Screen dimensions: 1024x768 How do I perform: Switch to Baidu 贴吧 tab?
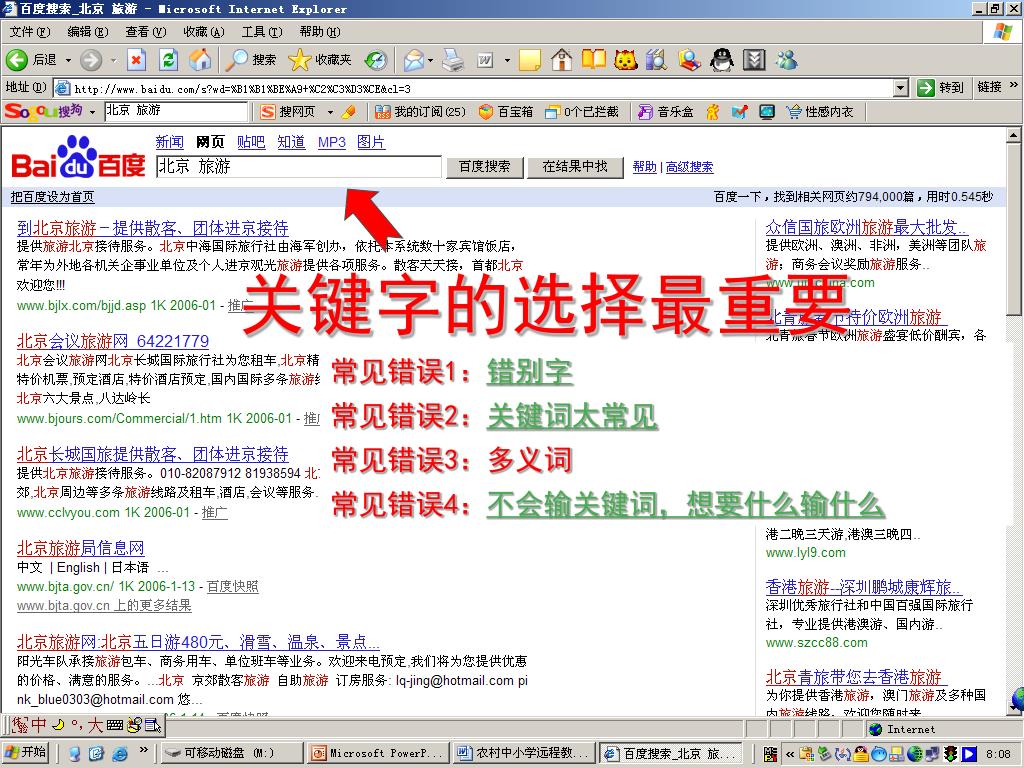point(251,142)
